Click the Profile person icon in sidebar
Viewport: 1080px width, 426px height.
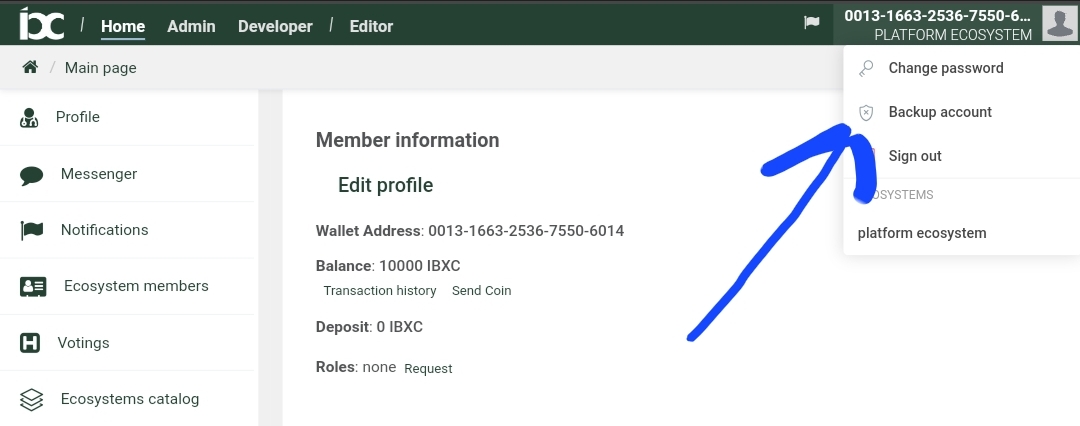(29, 117)
